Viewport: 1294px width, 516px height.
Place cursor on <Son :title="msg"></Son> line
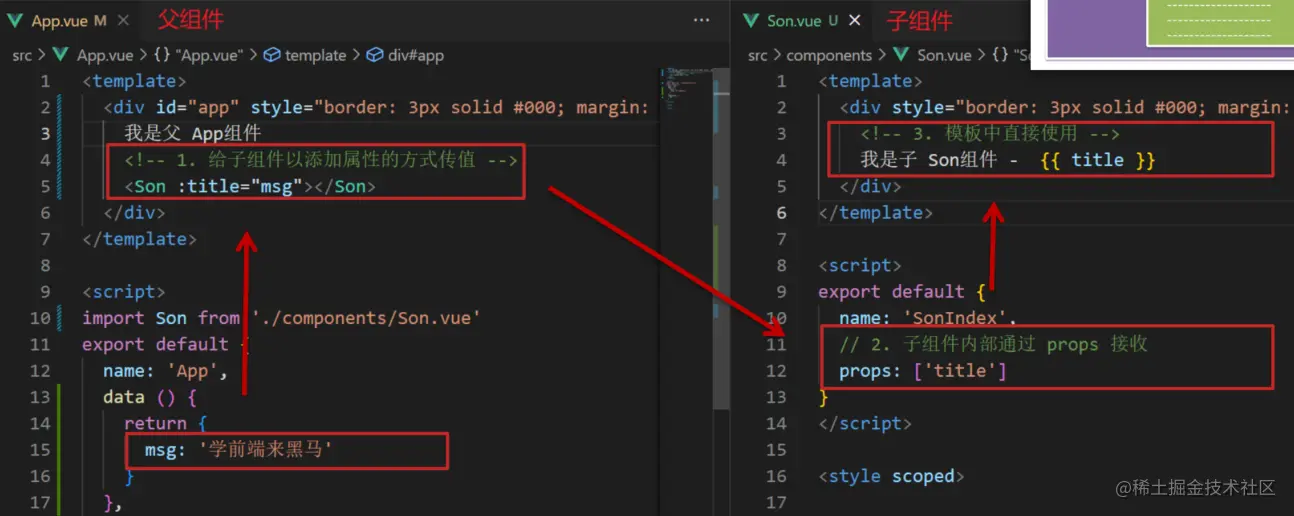coord(249,186)
